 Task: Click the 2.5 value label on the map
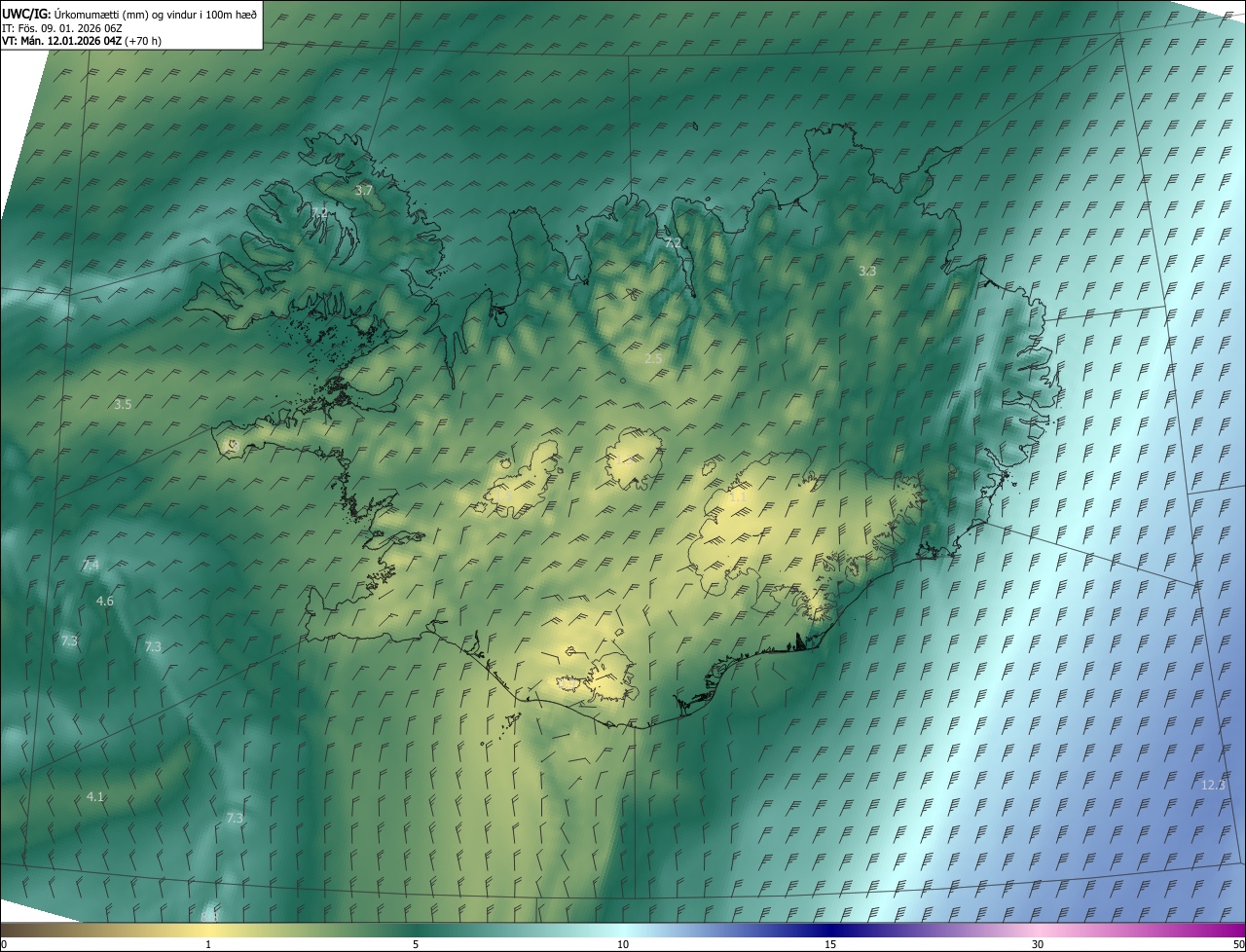coord(653,358)
